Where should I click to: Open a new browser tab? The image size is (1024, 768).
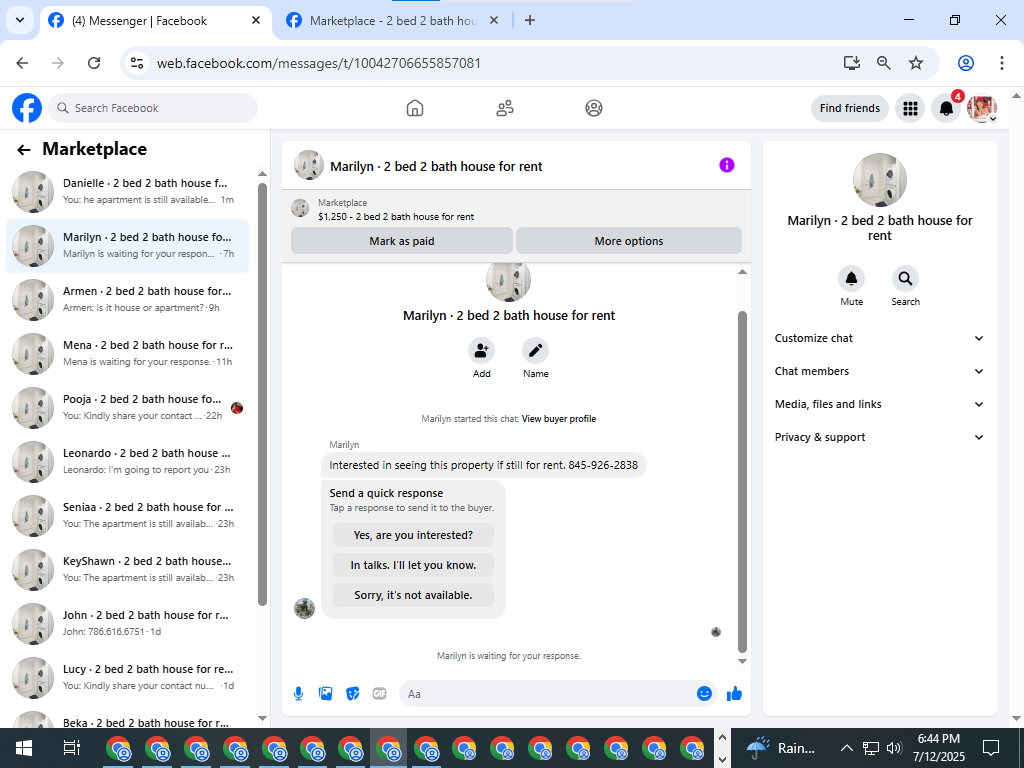click(530, 20)
